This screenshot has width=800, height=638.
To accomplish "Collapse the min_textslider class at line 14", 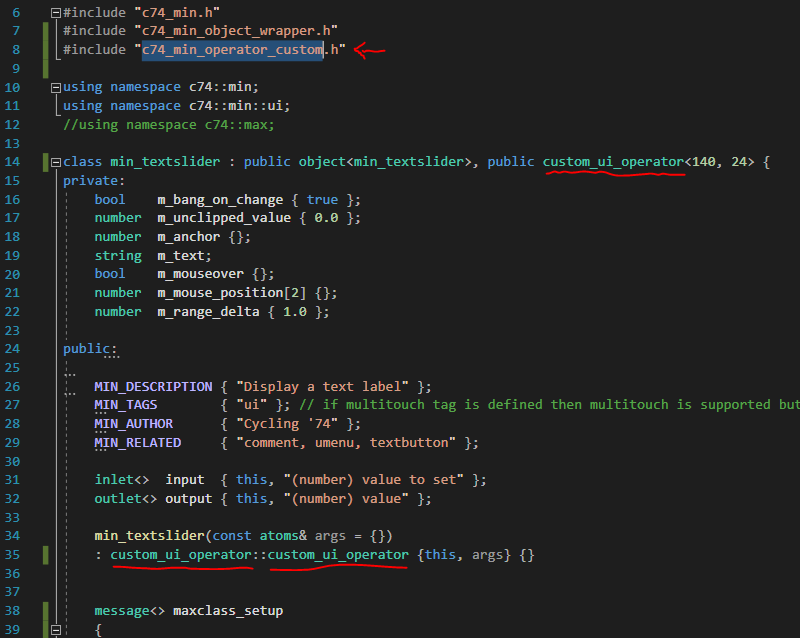I will tap(56, 162).
